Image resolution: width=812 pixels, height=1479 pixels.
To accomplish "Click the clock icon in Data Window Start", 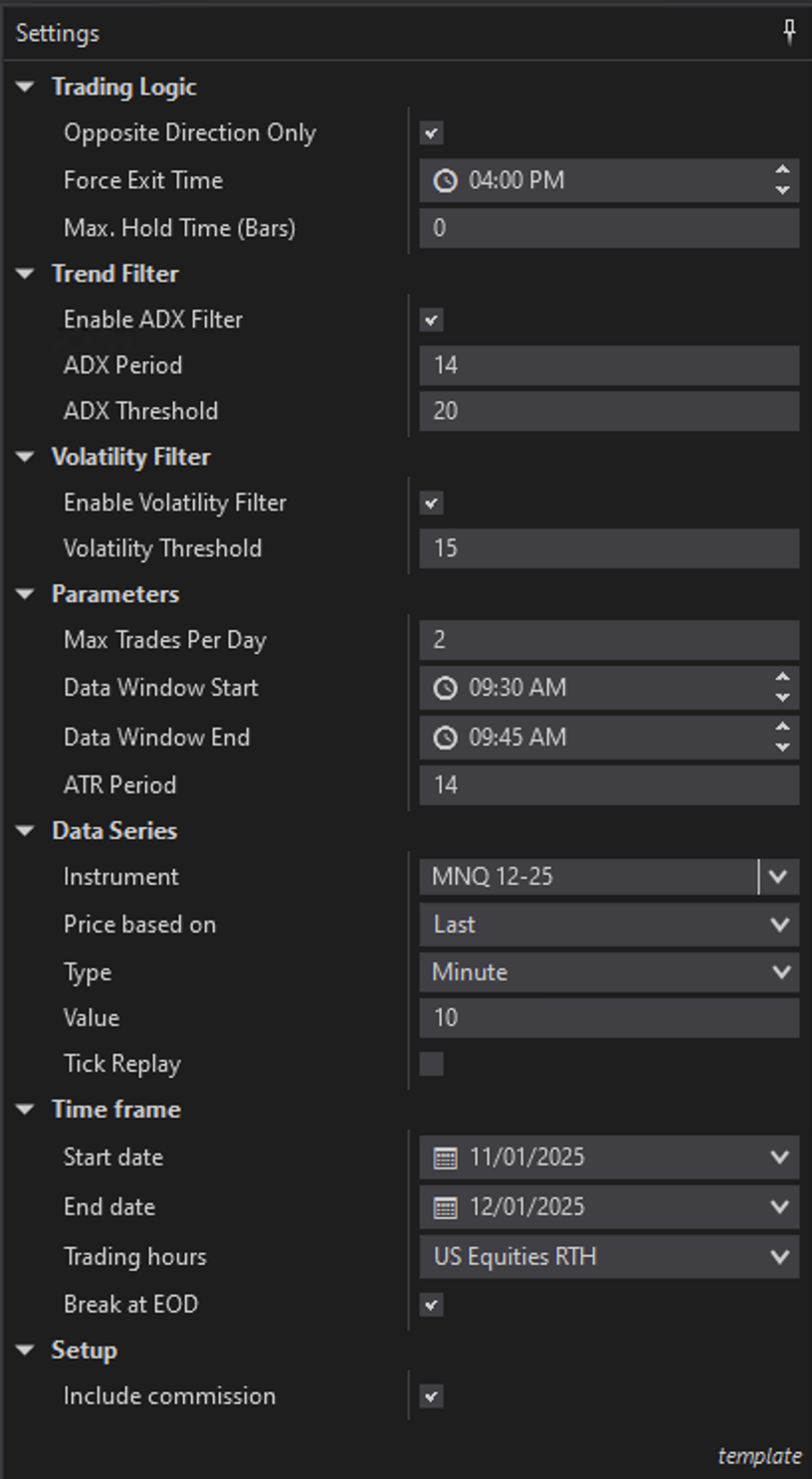I will [x=446, y=688].
